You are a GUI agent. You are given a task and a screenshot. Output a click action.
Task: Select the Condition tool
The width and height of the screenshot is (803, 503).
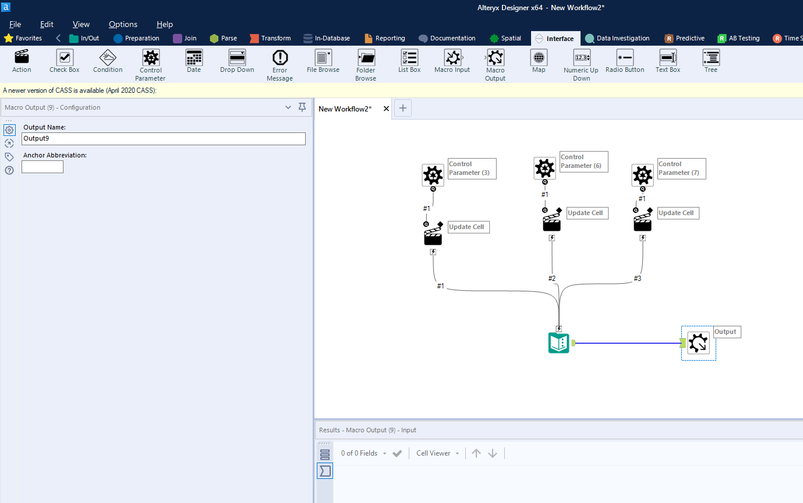[x=108, y=61]
